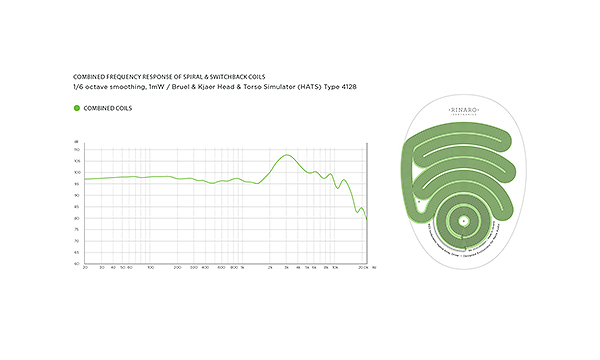The width and height of the screenshot is (600, 360).
Task: Click the 10k label on frequency axis
Action: point(335,267)
